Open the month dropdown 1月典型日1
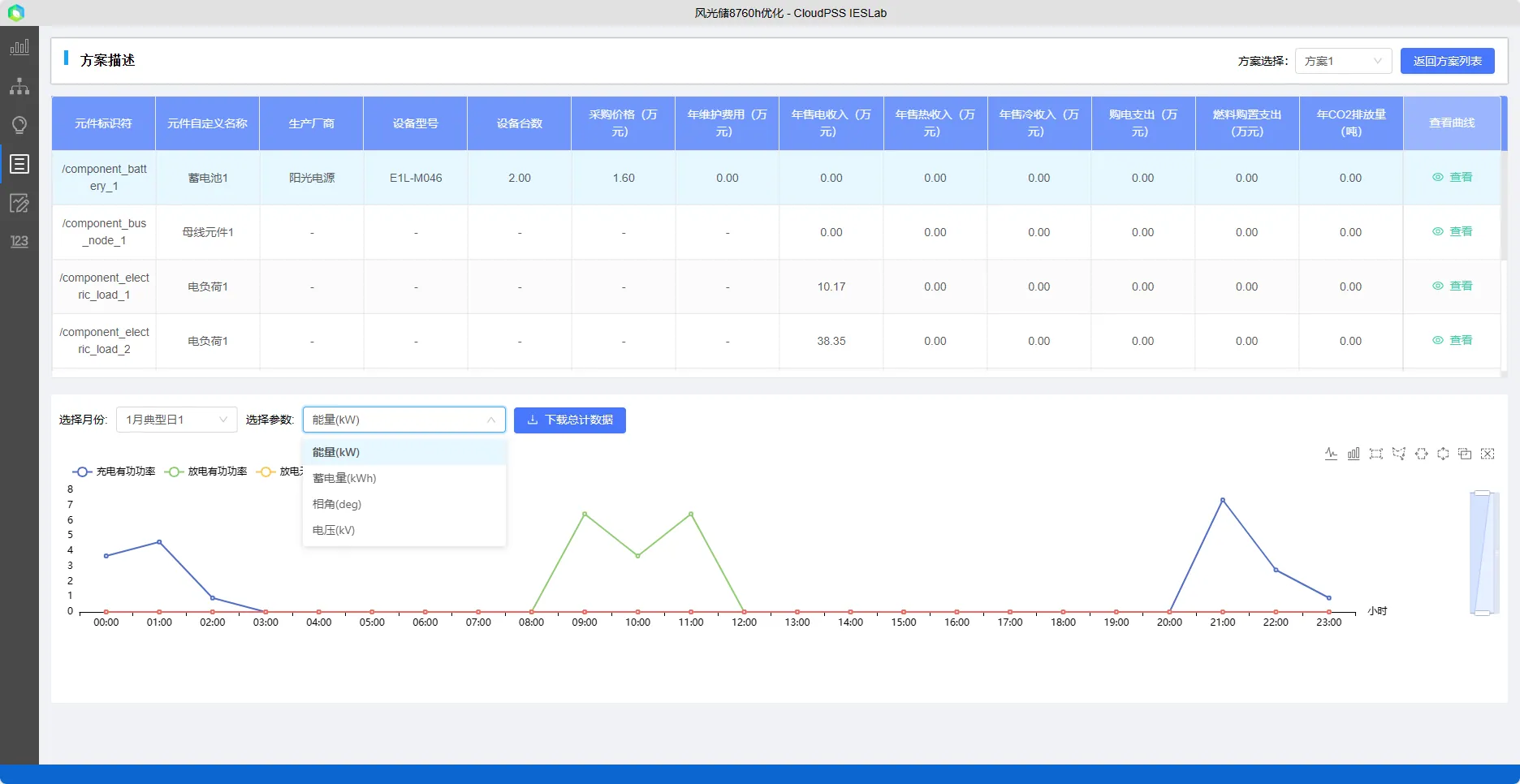 tap(176, 420)
